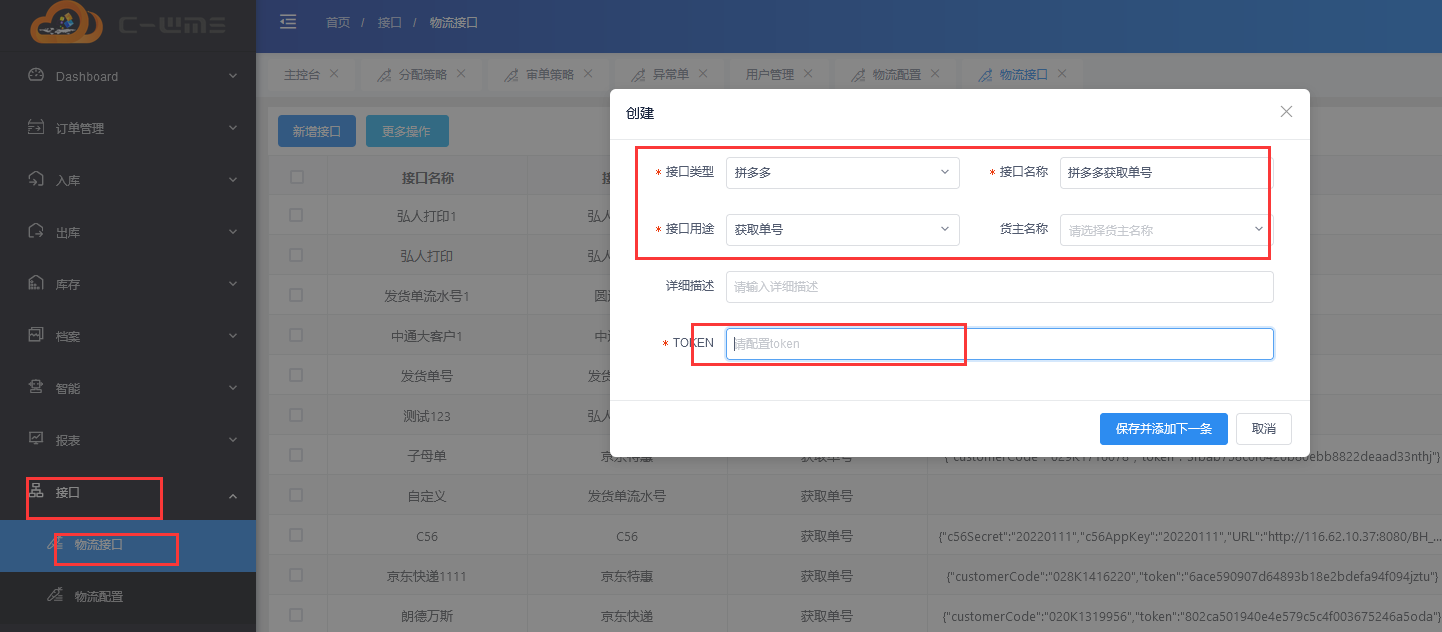The image size is (1442, 632).
Task: Click 保存并添加下一条 button
Action: tap(1164, 429)
